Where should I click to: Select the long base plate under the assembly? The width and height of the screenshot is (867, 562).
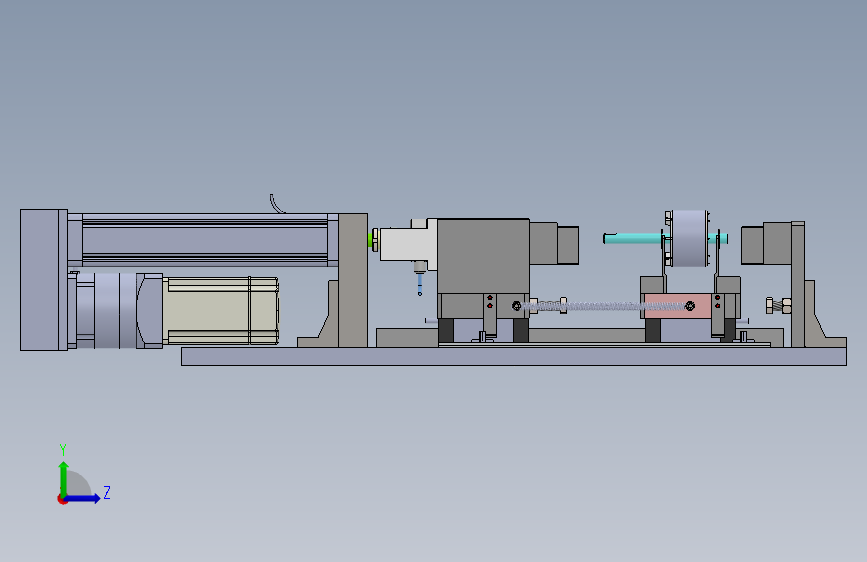pyautogui.click(x=514, y=356)
